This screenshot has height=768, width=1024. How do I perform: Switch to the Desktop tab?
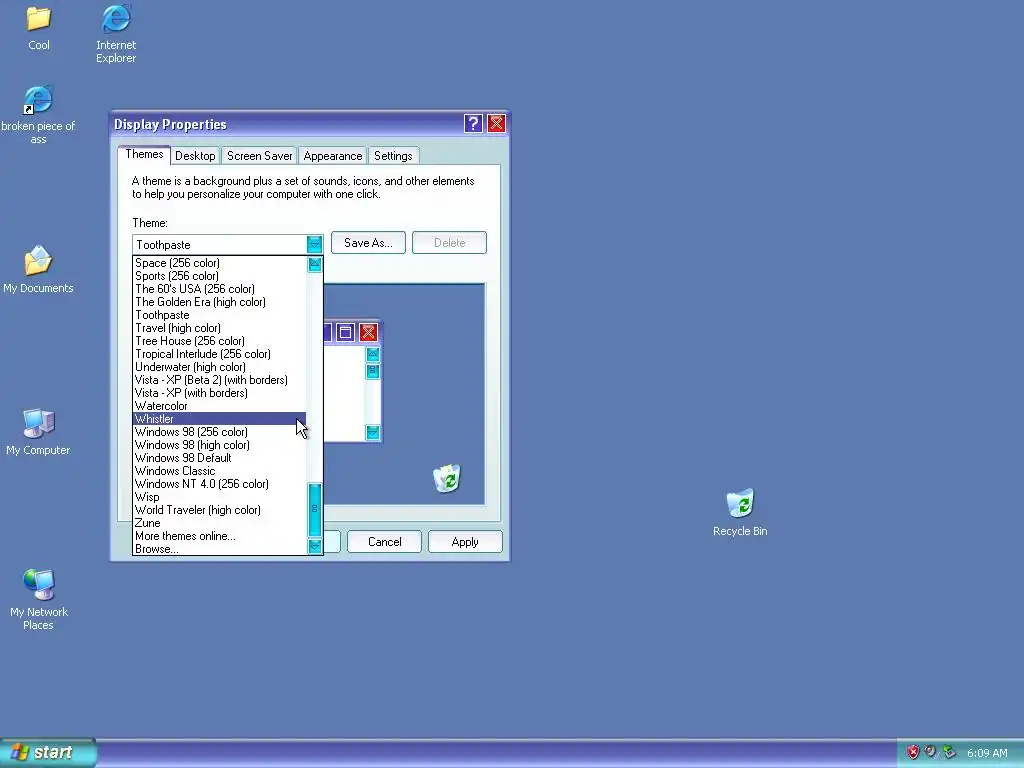pos(195,156)
